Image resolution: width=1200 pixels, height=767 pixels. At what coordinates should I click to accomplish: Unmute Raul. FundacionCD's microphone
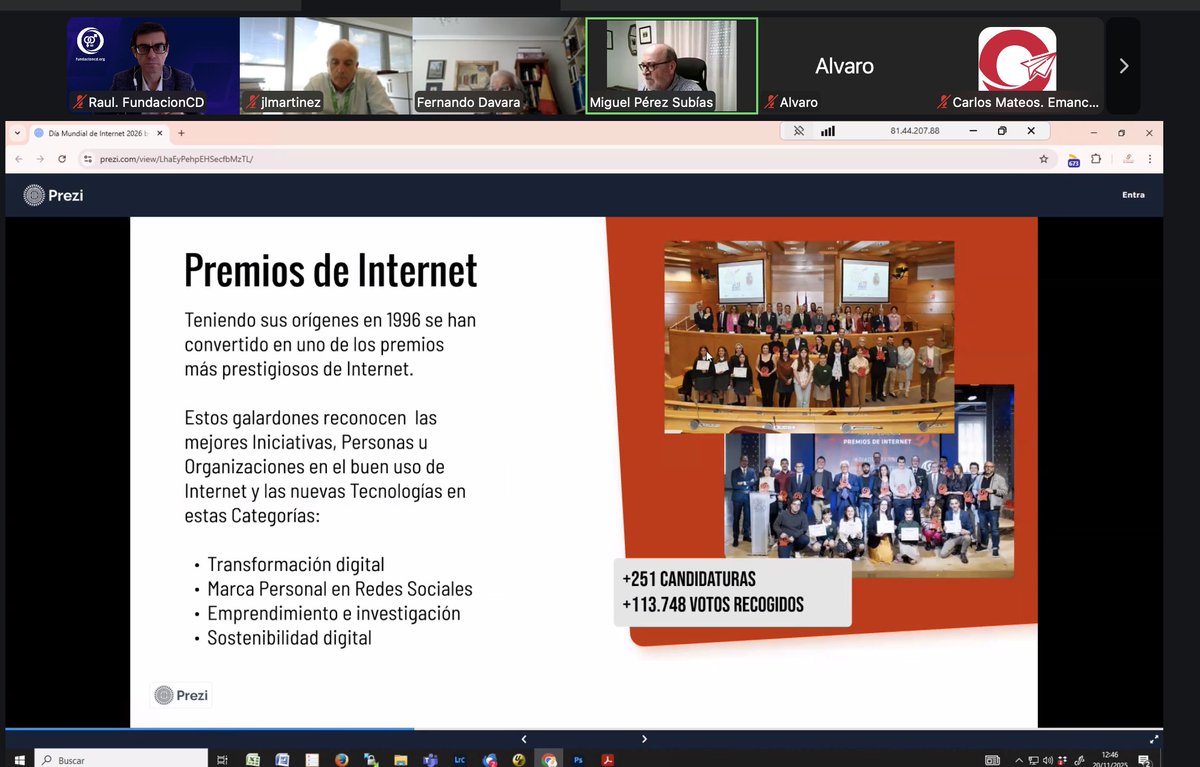[x=79, y=102]
